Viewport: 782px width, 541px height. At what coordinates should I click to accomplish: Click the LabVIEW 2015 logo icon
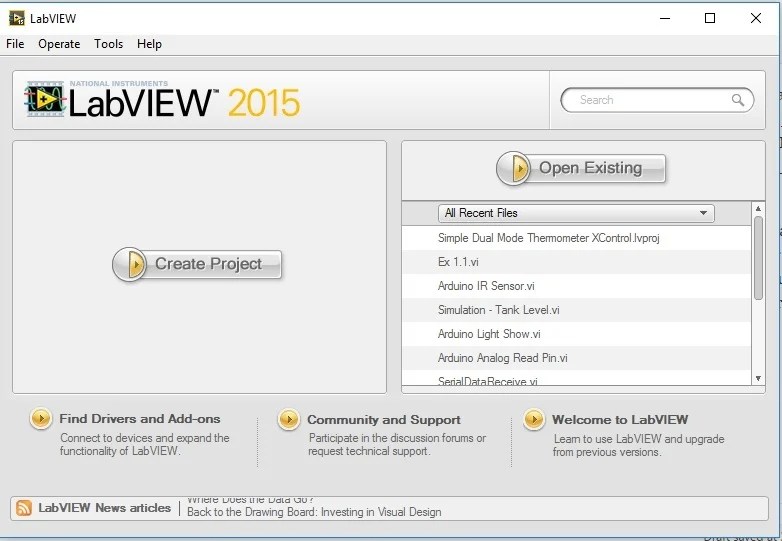point(45,99)
